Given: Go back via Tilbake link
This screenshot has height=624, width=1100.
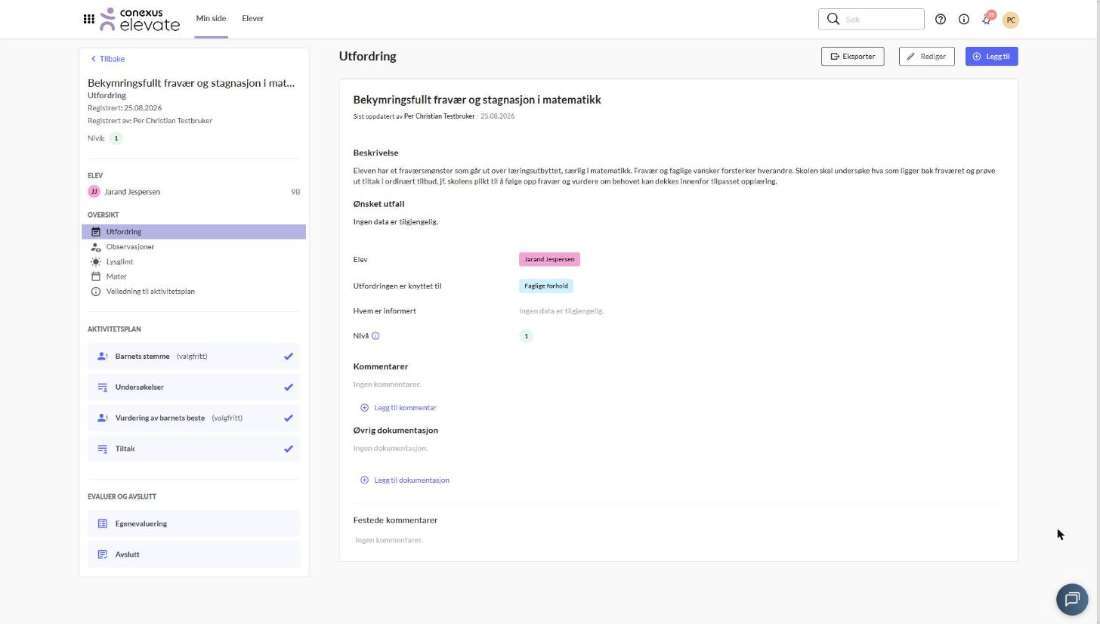Looking at the screenshot, I should click(x=108, y=59).
